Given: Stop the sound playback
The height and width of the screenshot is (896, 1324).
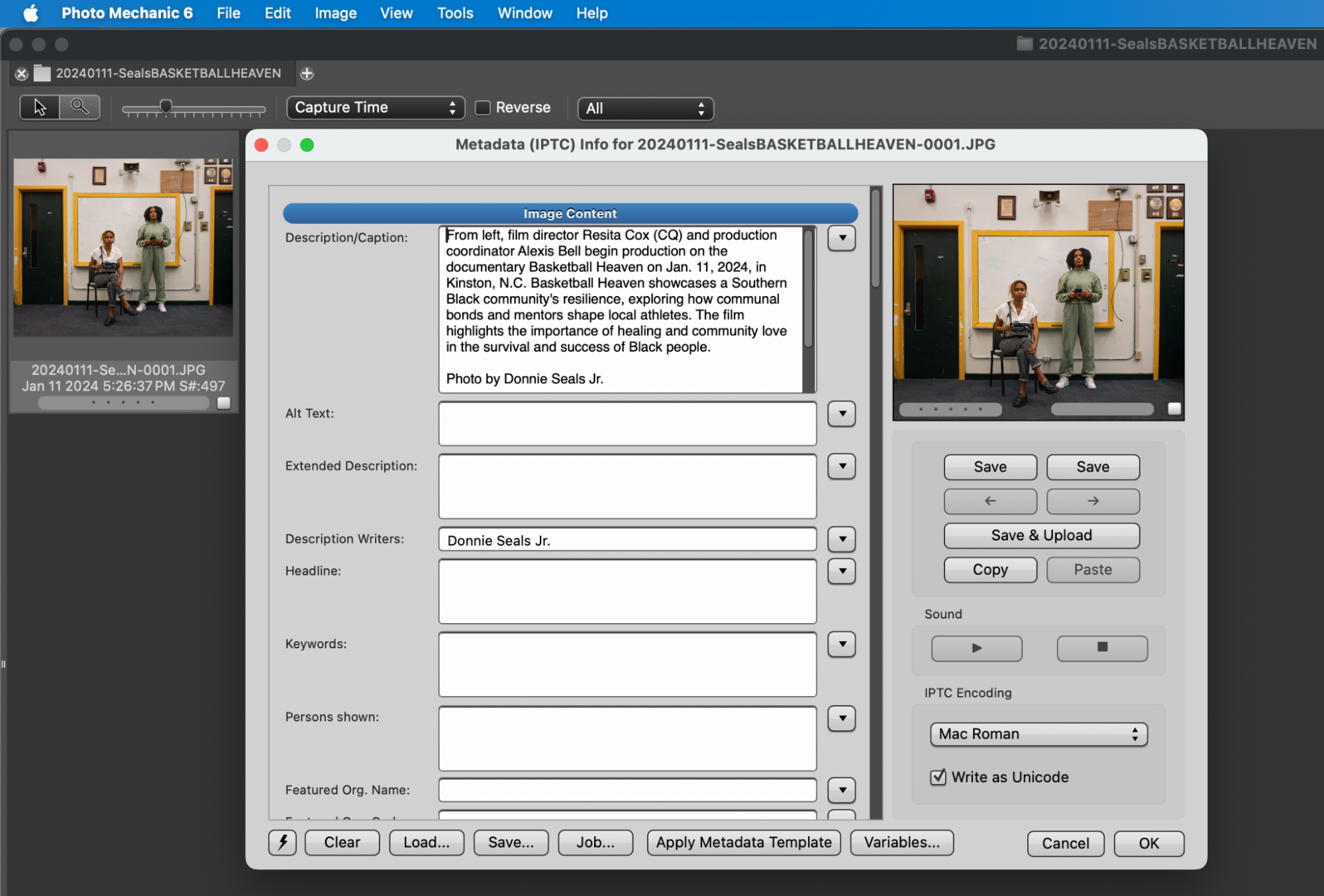Looking at the screenshot, I should [1101, 648].
